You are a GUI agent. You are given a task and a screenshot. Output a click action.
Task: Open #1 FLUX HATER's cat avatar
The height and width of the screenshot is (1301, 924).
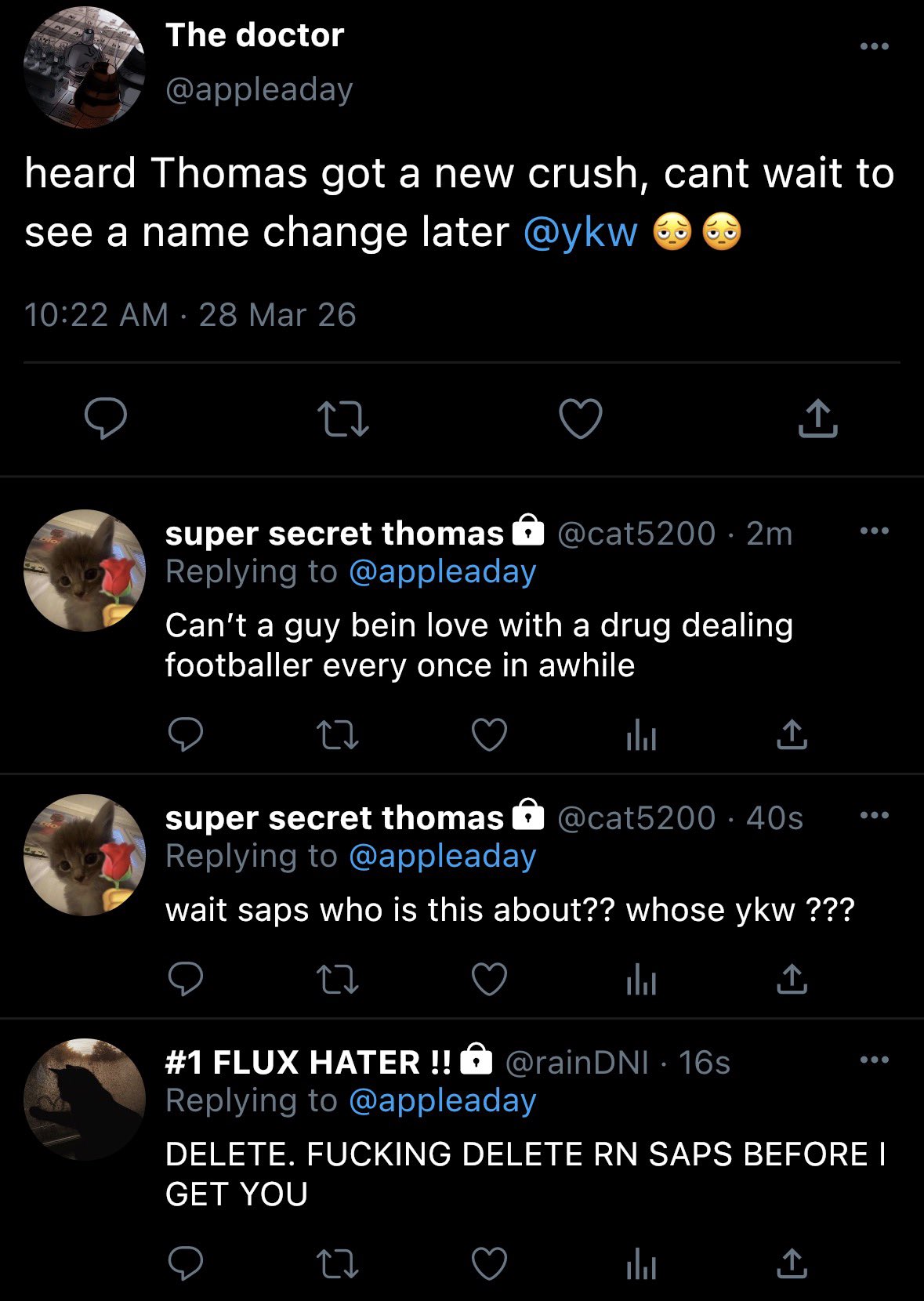point(85,1099)
